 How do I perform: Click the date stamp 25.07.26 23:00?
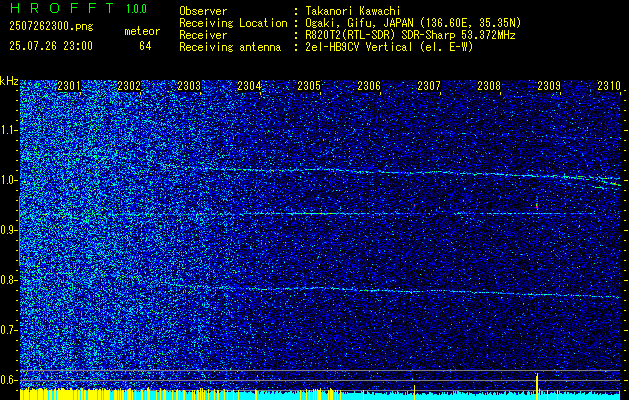point(51,46)
